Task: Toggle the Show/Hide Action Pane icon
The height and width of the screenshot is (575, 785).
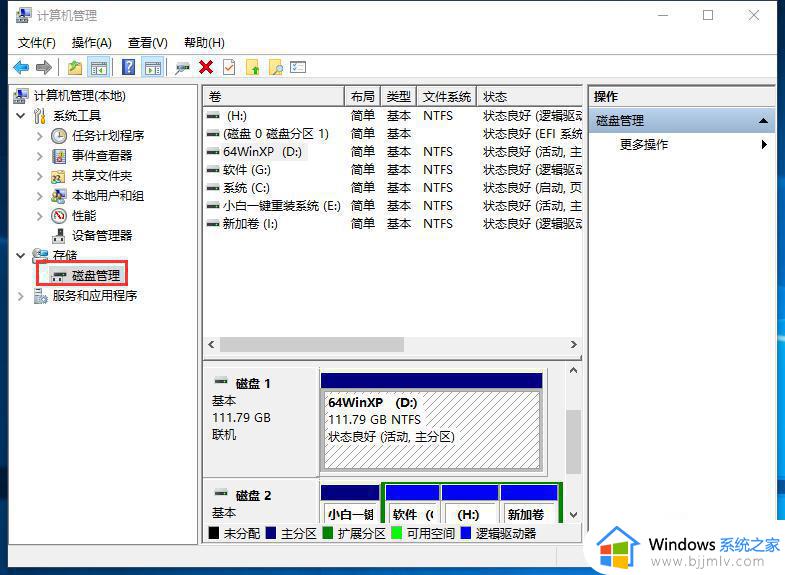Action: (x=153, y=67)
